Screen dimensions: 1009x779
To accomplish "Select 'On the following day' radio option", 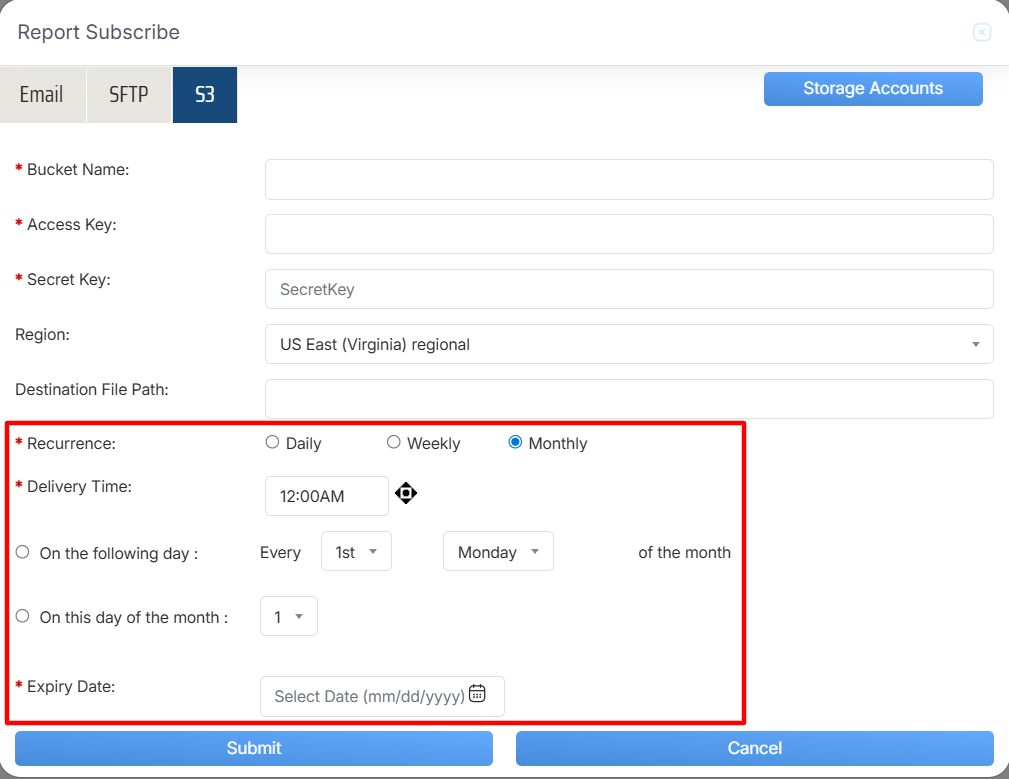I will click(x=23, y=552).
